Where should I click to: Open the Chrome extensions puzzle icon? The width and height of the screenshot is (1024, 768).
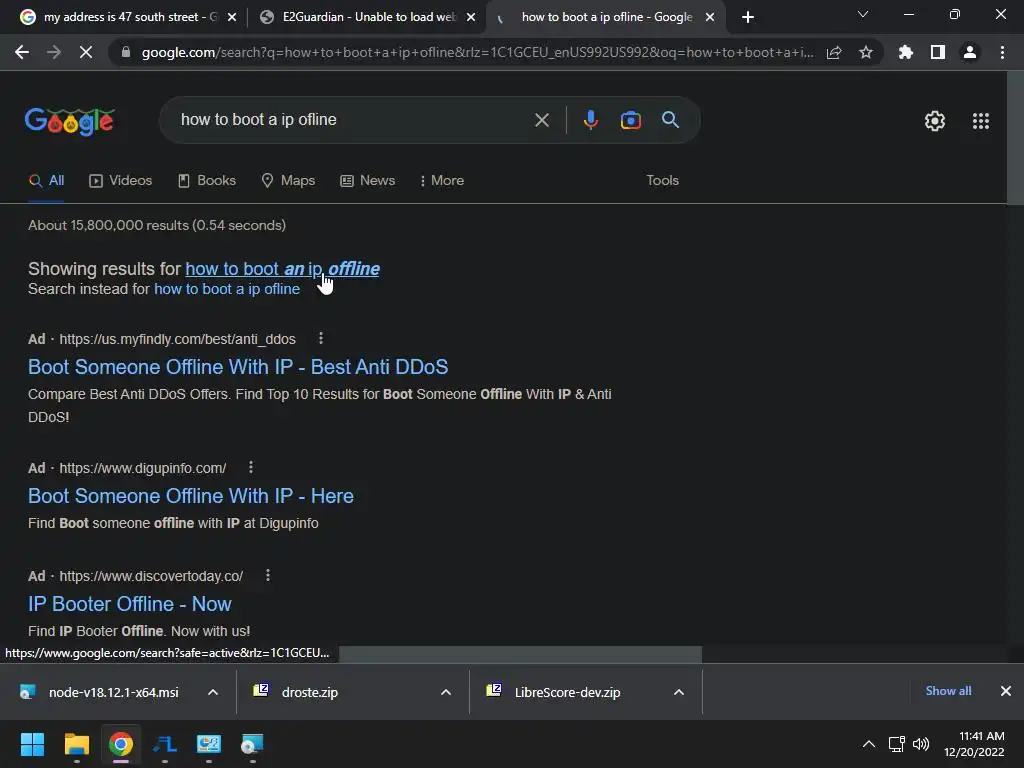point(905,52)
